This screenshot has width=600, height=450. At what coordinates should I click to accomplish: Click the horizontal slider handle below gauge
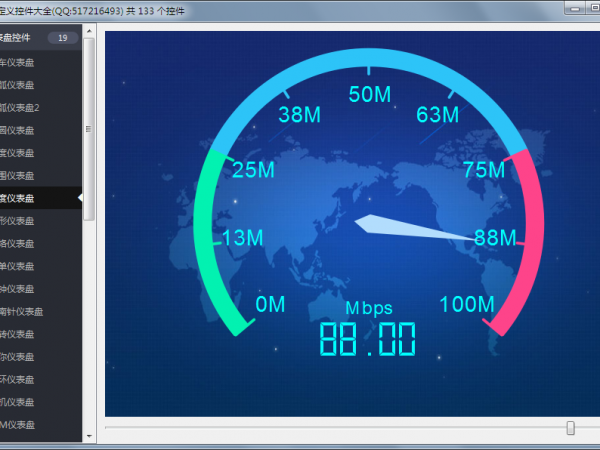571,428
